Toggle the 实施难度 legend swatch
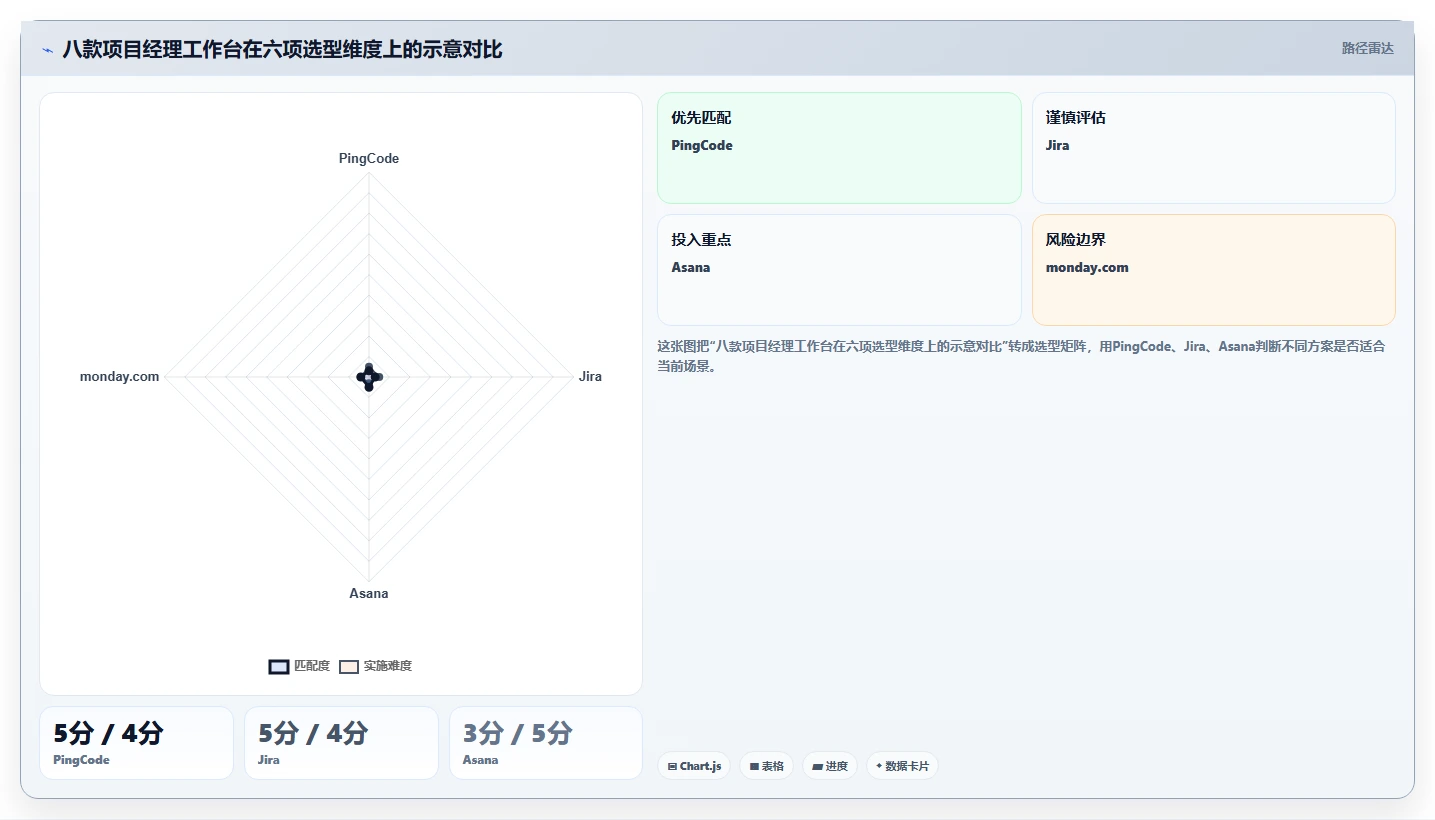 pos(349,667)
